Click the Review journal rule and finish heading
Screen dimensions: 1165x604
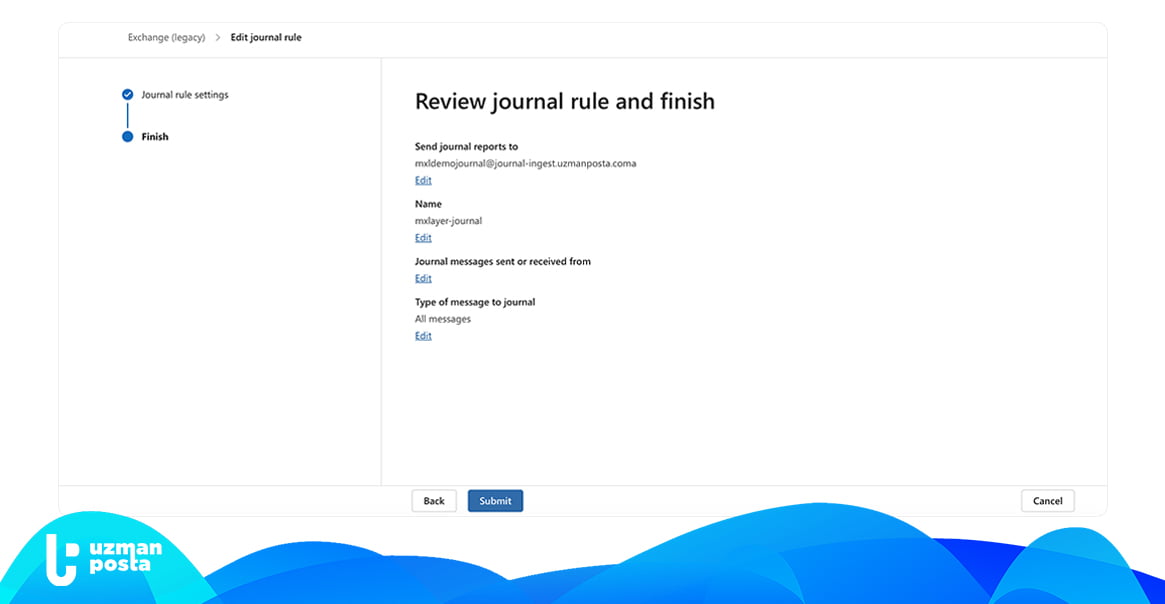(x=564, y=101)
